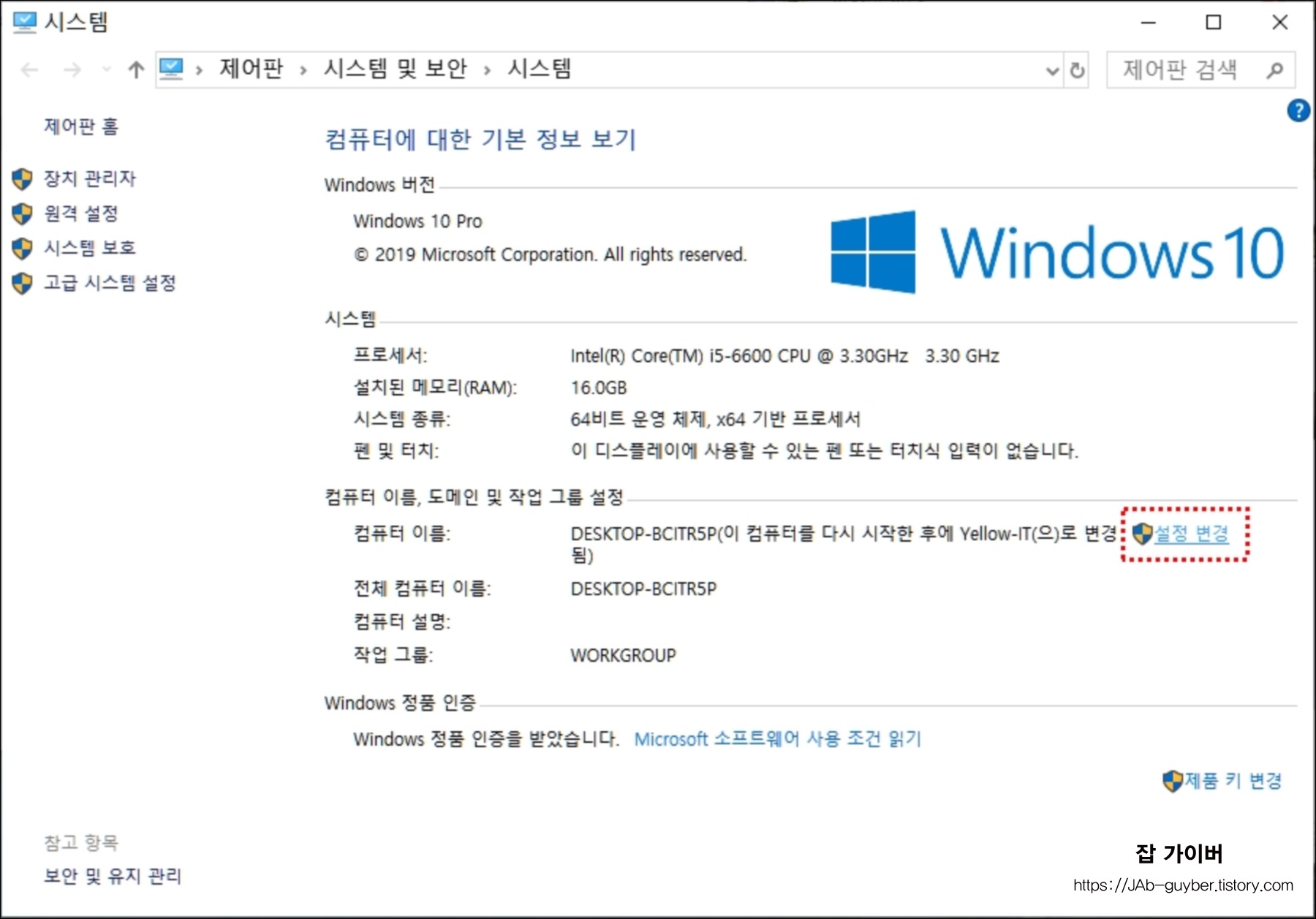
Task: Select the 시스템 breadcrumb item
Action: (540, 69)
